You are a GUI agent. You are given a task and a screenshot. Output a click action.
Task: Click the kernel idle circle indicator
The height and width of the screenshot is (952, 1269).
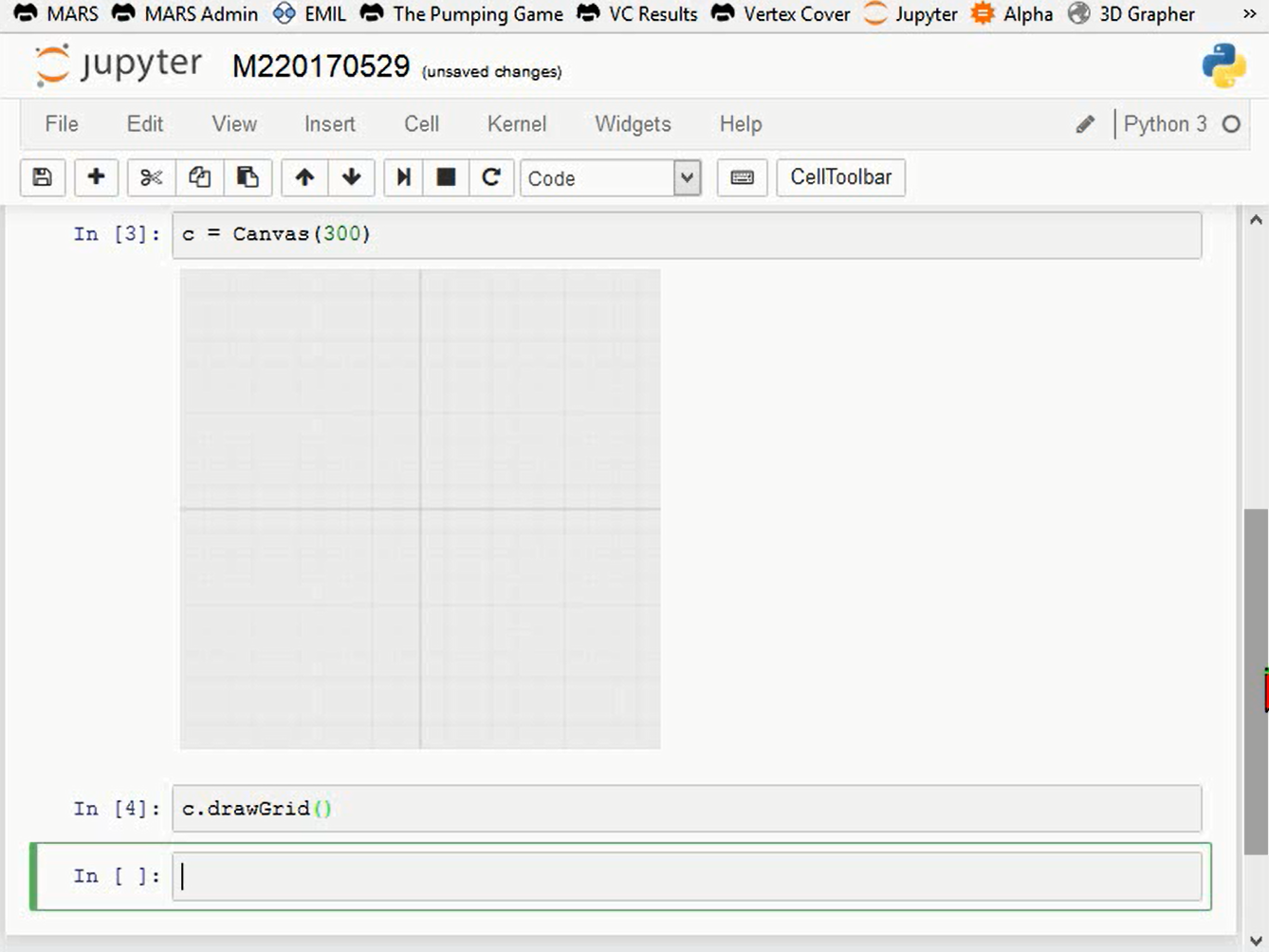[x=1231, y=124]
